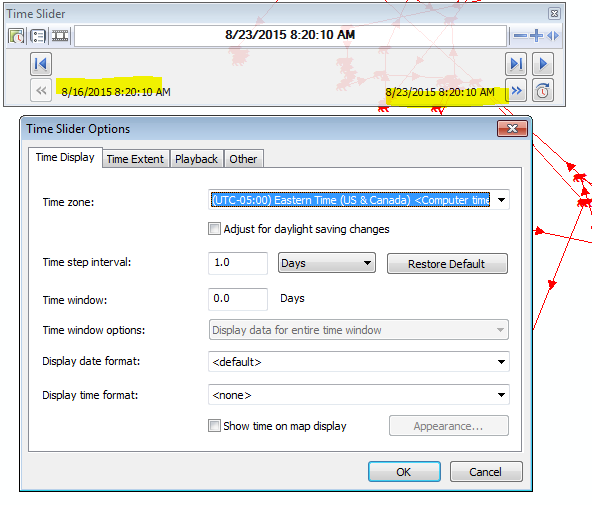
Task: Click the Time step interval value field
Action: (238, 263)
